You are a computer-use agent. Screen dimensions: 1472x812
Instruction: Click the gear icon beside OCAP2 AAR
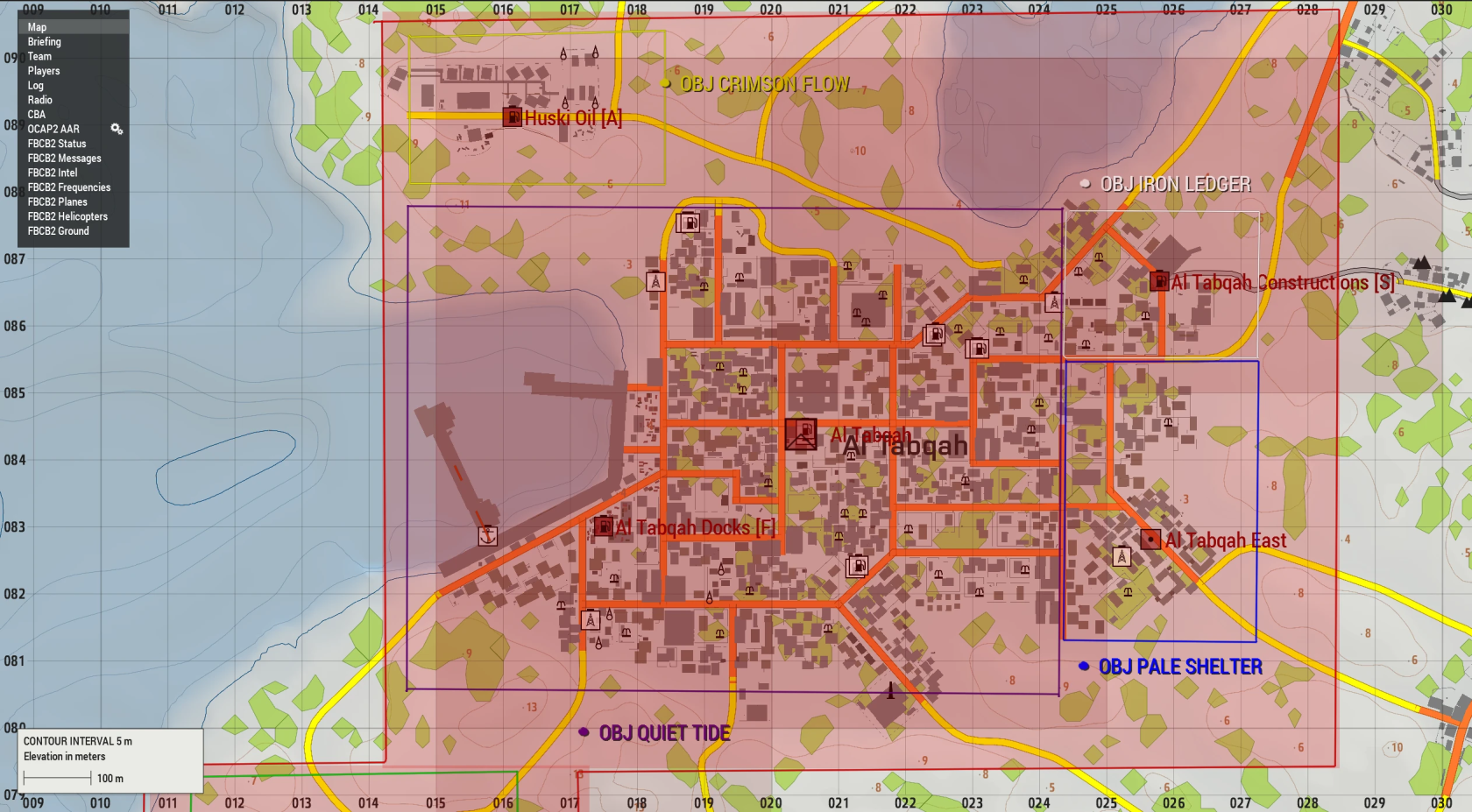pos(117,129)
